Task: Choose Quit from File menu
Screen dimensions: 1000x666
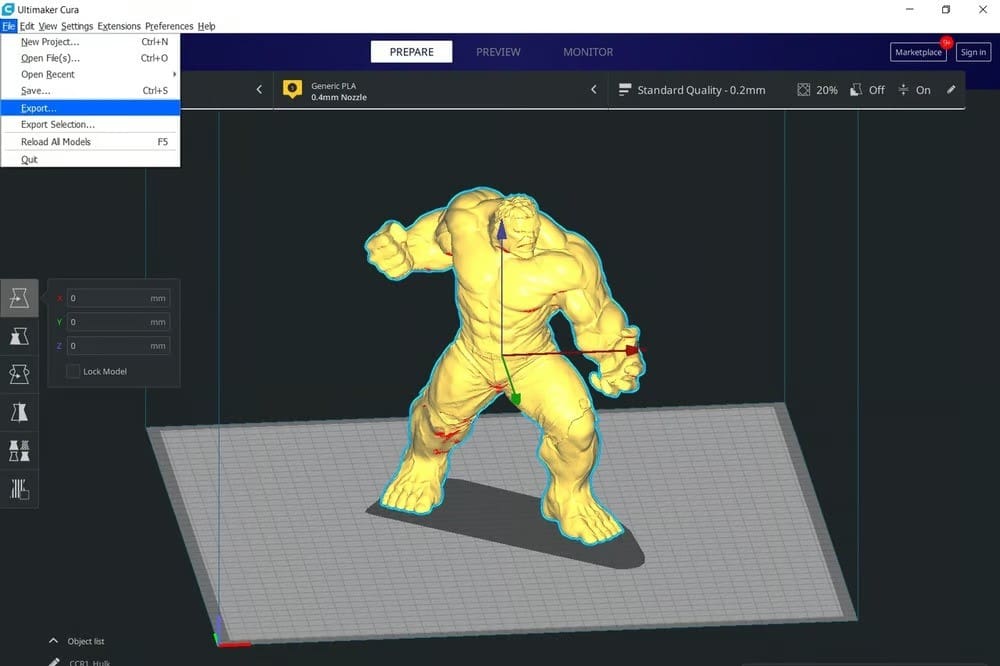Action: coord(91,159)
